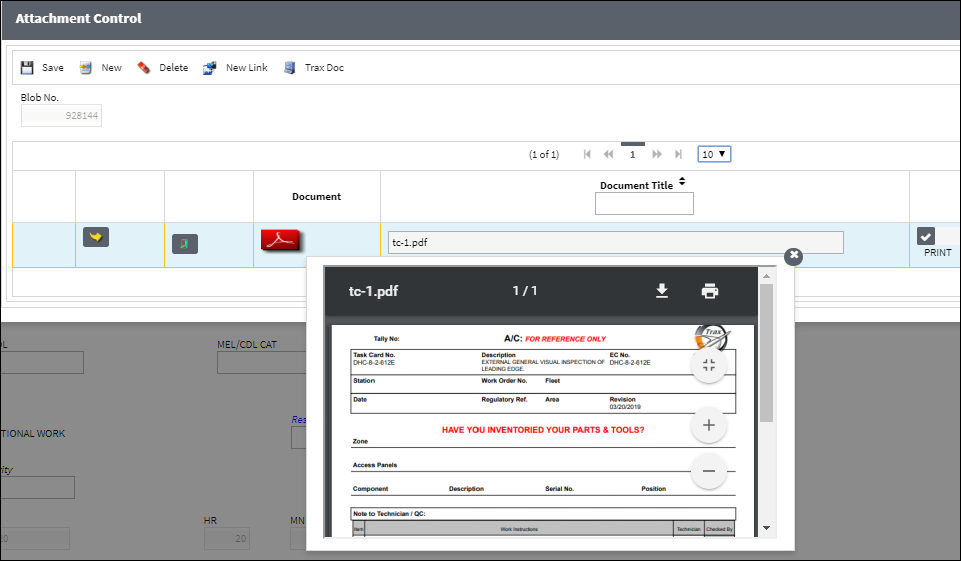Go to last page of results
Viewport: 961px width, 561px height.
pos(678,155)
